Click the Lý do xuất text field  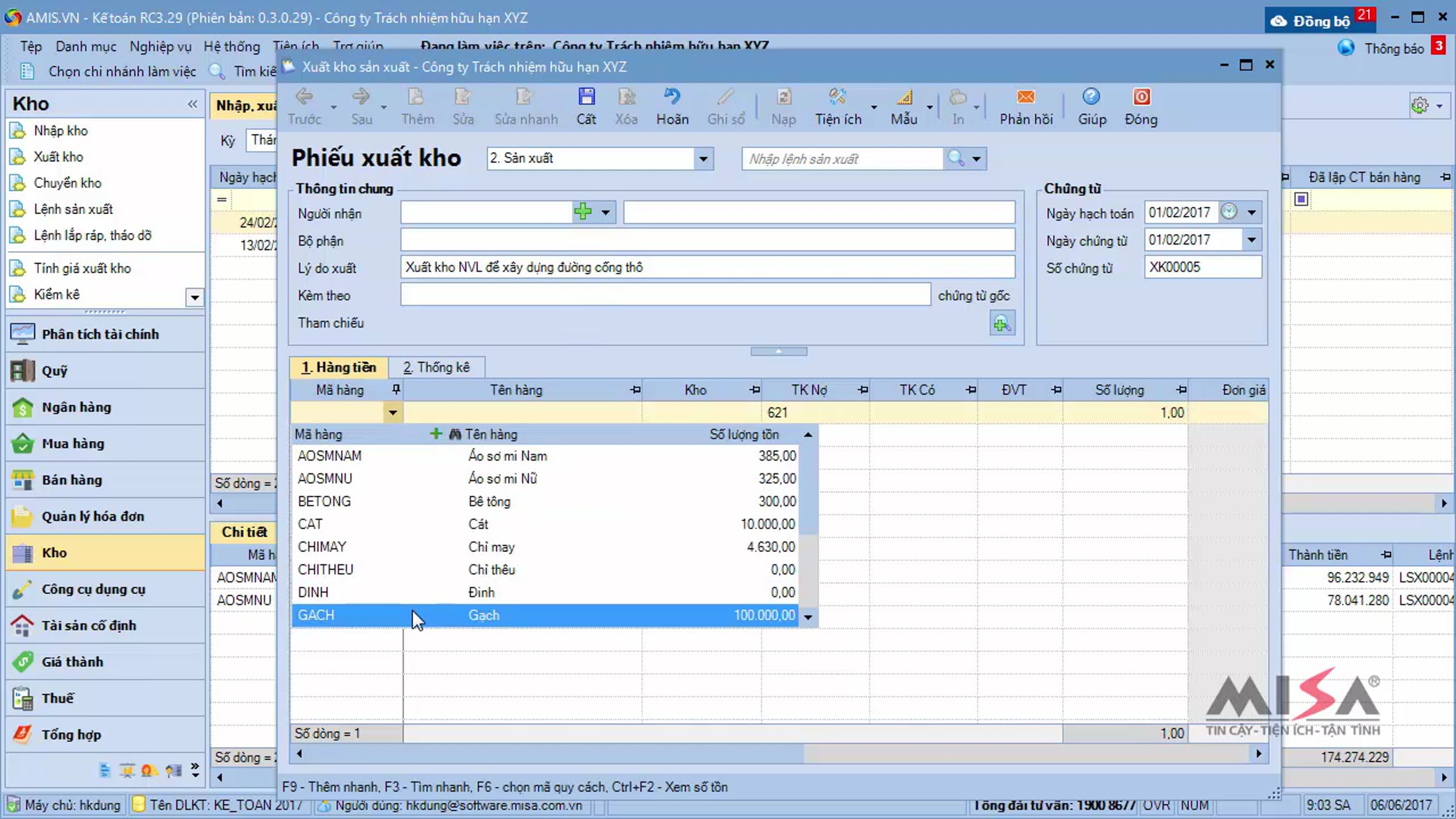pyautogui.click(x=707, y=268)
